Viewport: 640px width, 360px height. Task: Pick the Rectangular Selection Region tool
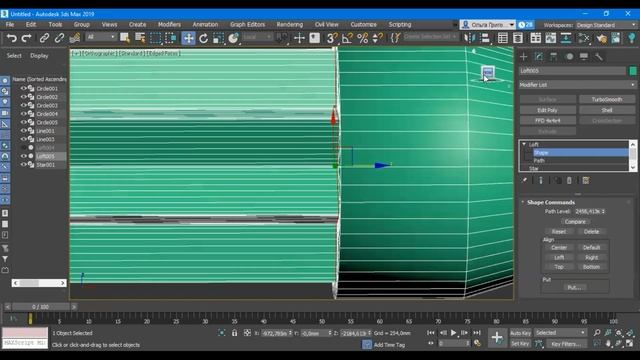[x=155, y=38]
